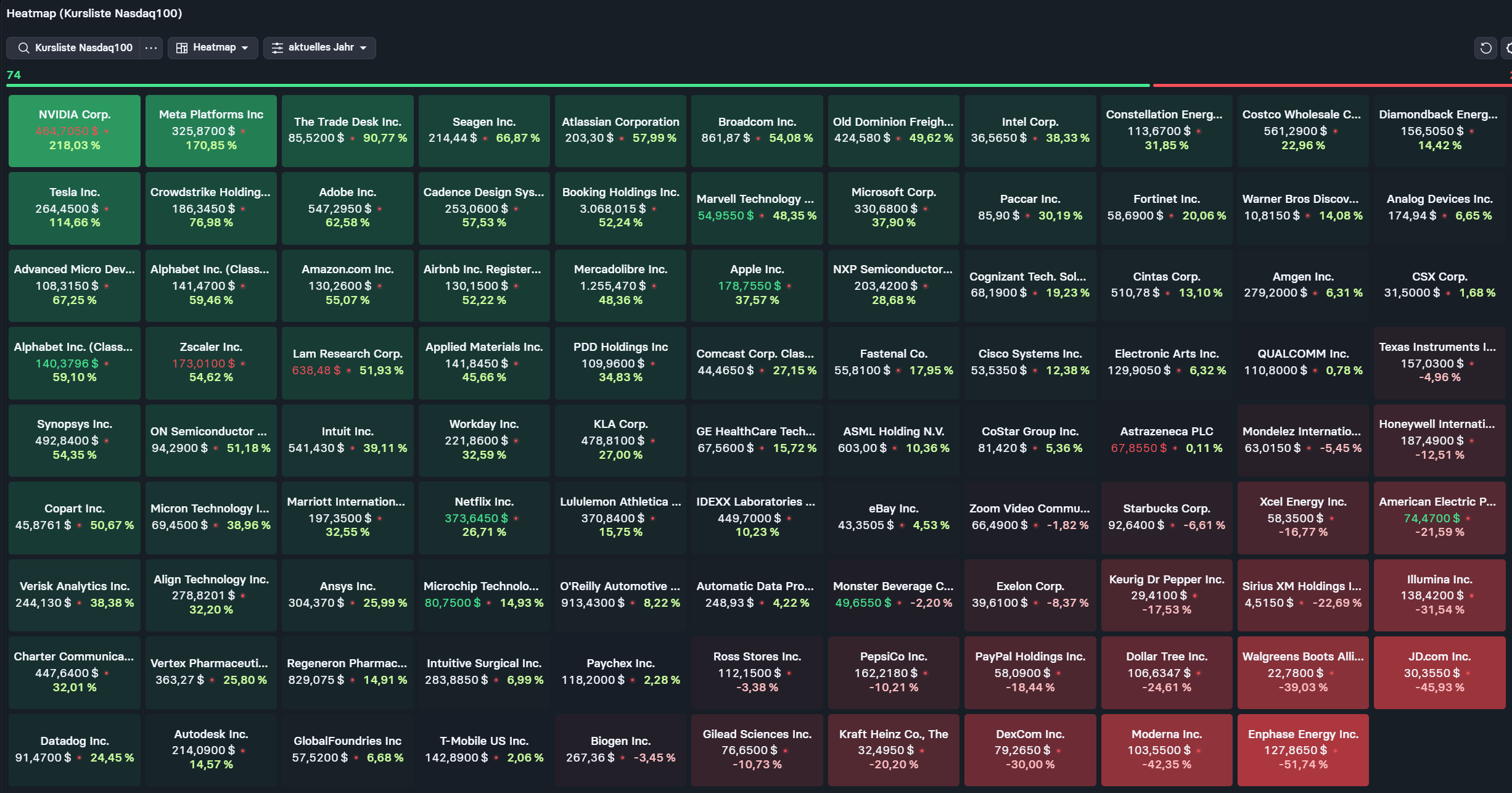Click the Atlassian Corporation tile

point(620,131)
